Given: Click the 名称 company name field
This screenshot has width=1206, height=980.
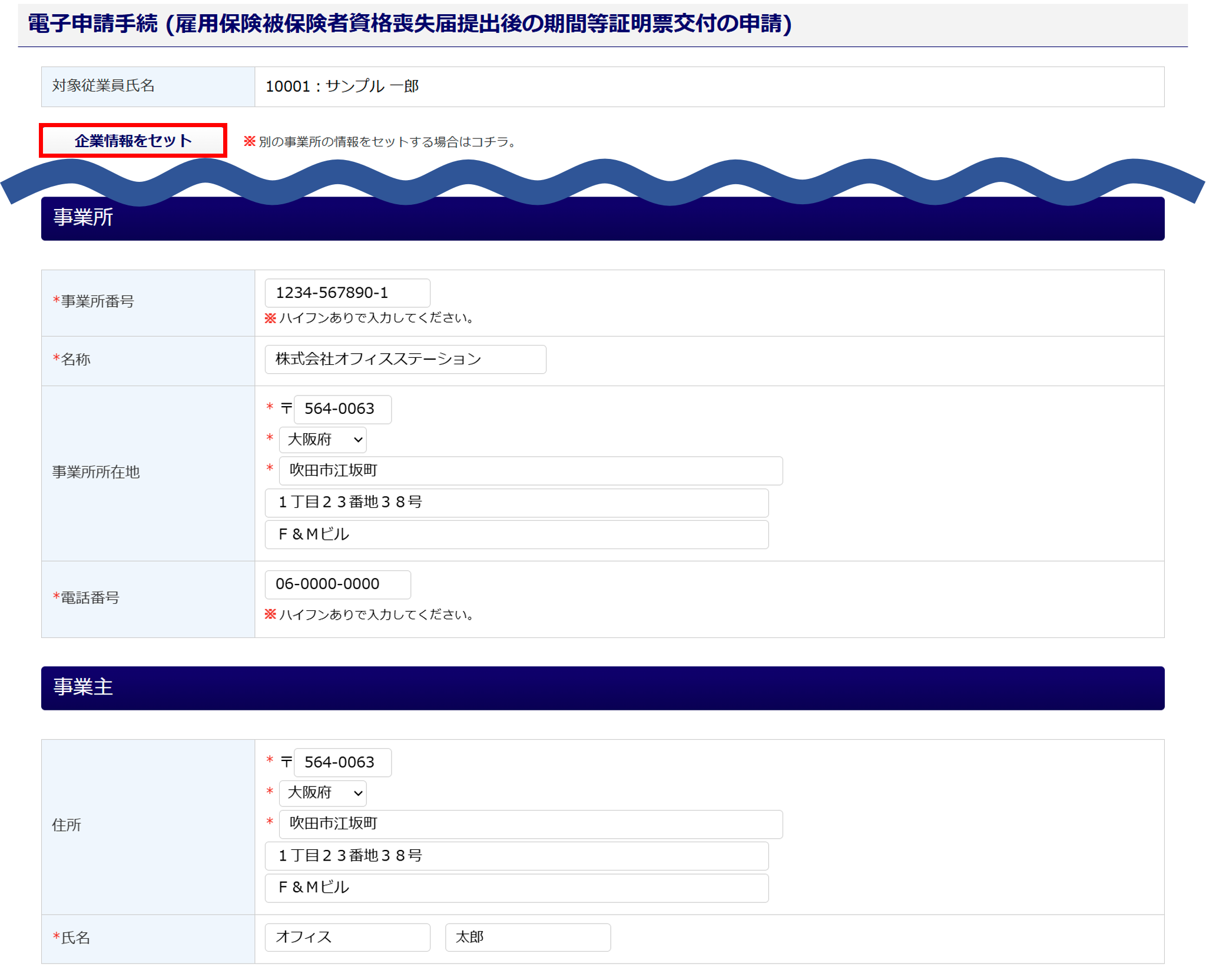Looking at the screenshot, I should [405, 359].
